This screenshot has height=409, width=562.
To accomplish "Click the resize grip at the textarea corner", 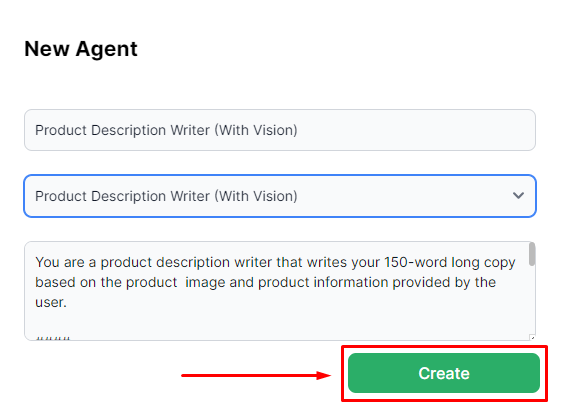I will coord(532,337).
